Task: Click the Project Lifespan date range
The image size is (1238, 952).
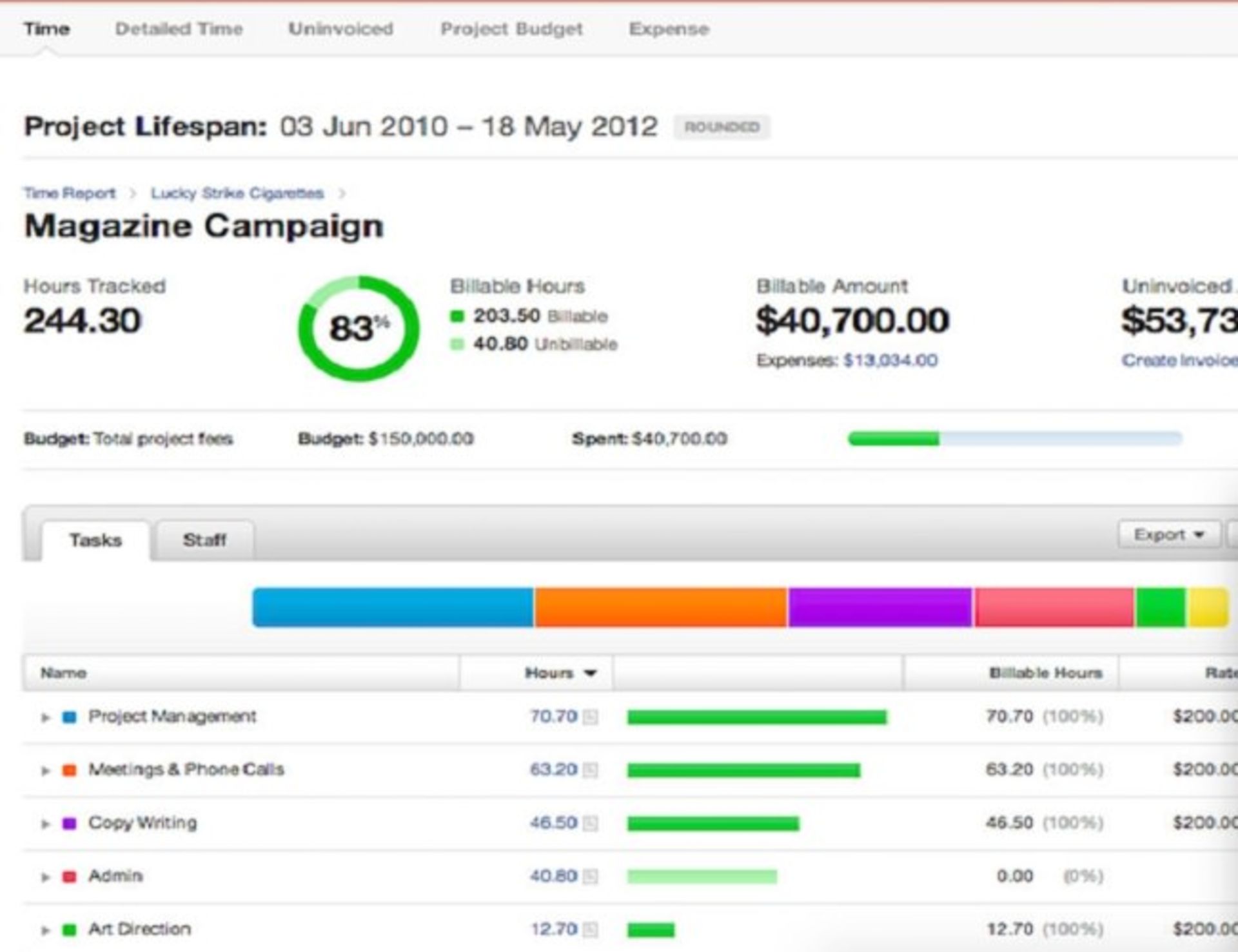Action: pos(469,126)
